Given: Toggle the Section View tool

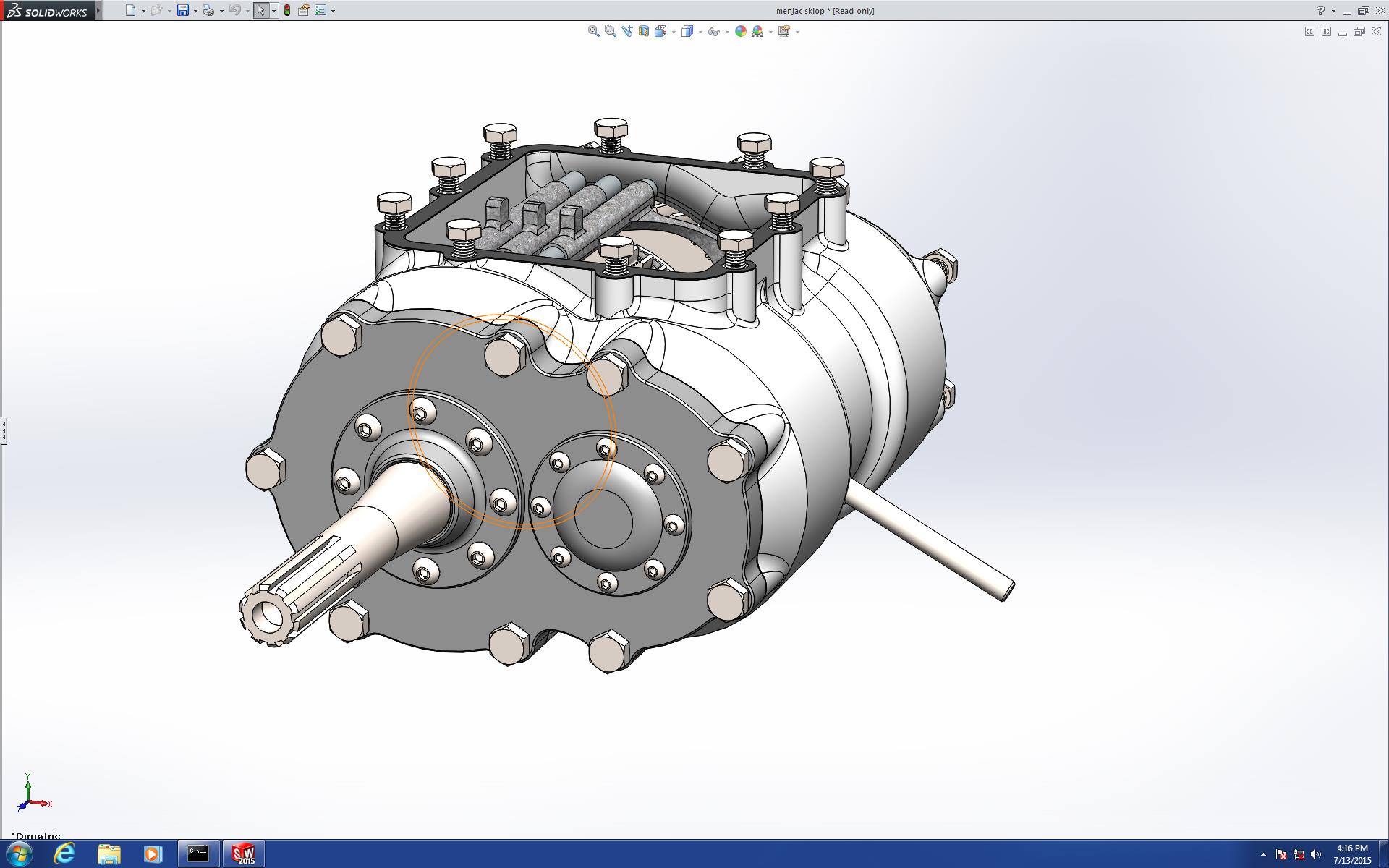Looking at the screenshot, I should coord(643,31).
